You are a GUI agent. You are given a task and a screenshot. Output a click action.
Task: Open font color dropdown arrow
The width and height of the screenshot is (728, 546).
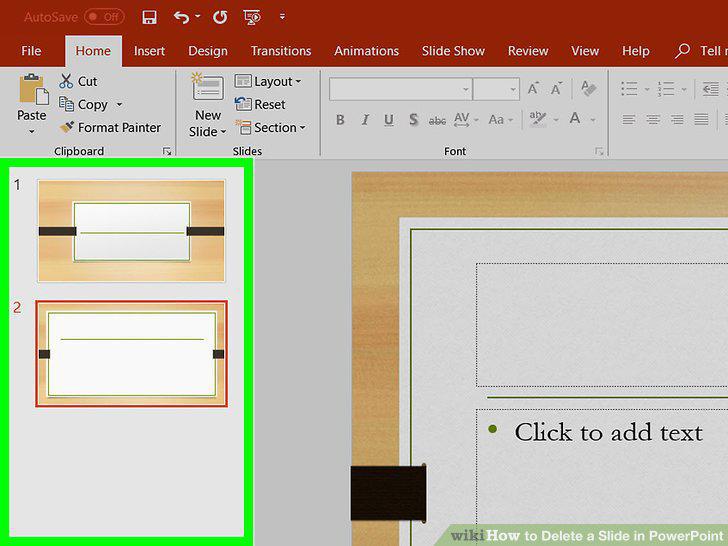(593, 120)
